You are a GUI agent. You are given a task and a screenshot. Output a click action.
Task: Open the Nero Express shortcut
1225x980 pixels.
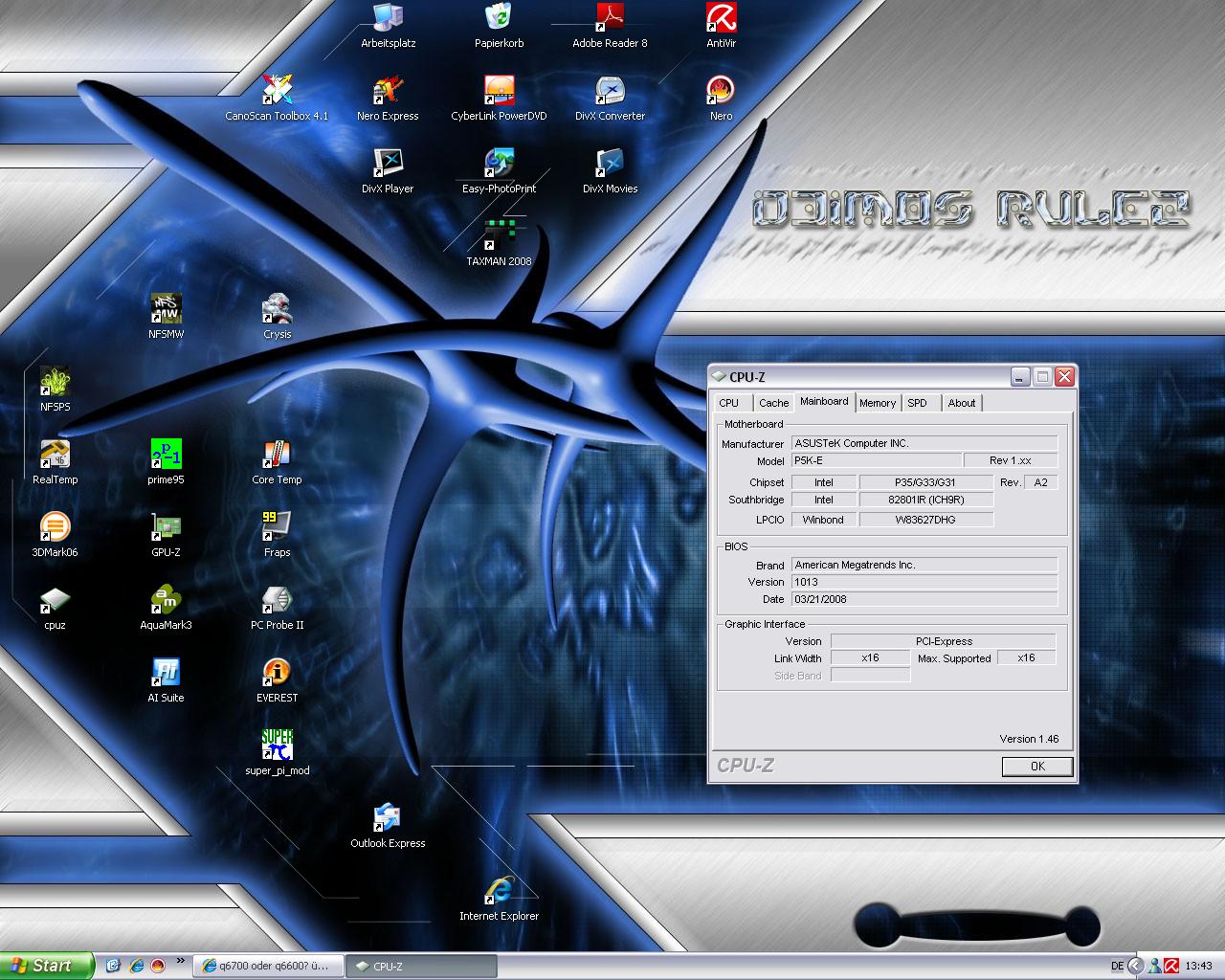[x=388, y=99]
